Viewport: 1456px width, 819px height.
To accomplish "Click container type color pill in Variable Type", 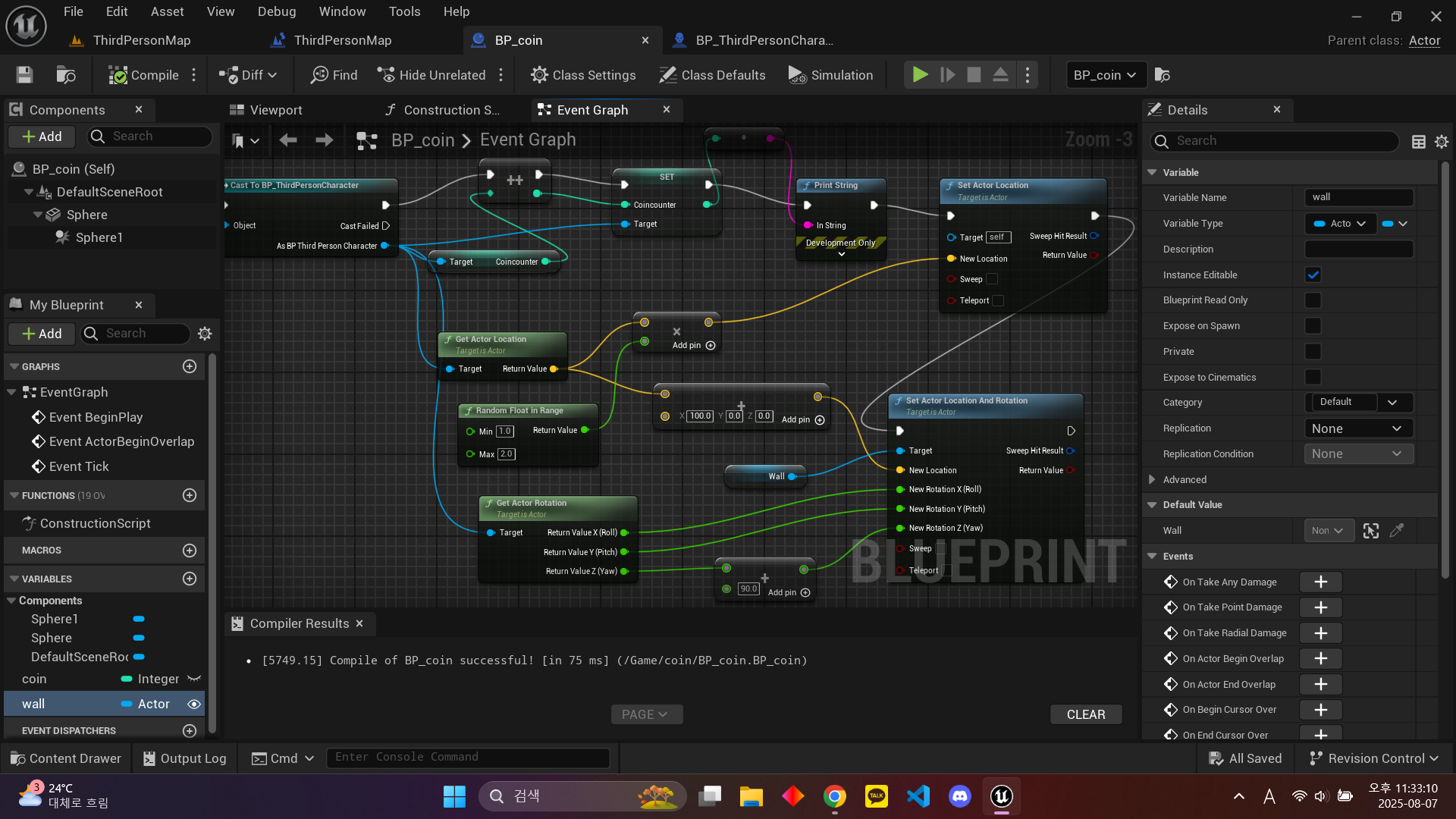I will 1394,224.
